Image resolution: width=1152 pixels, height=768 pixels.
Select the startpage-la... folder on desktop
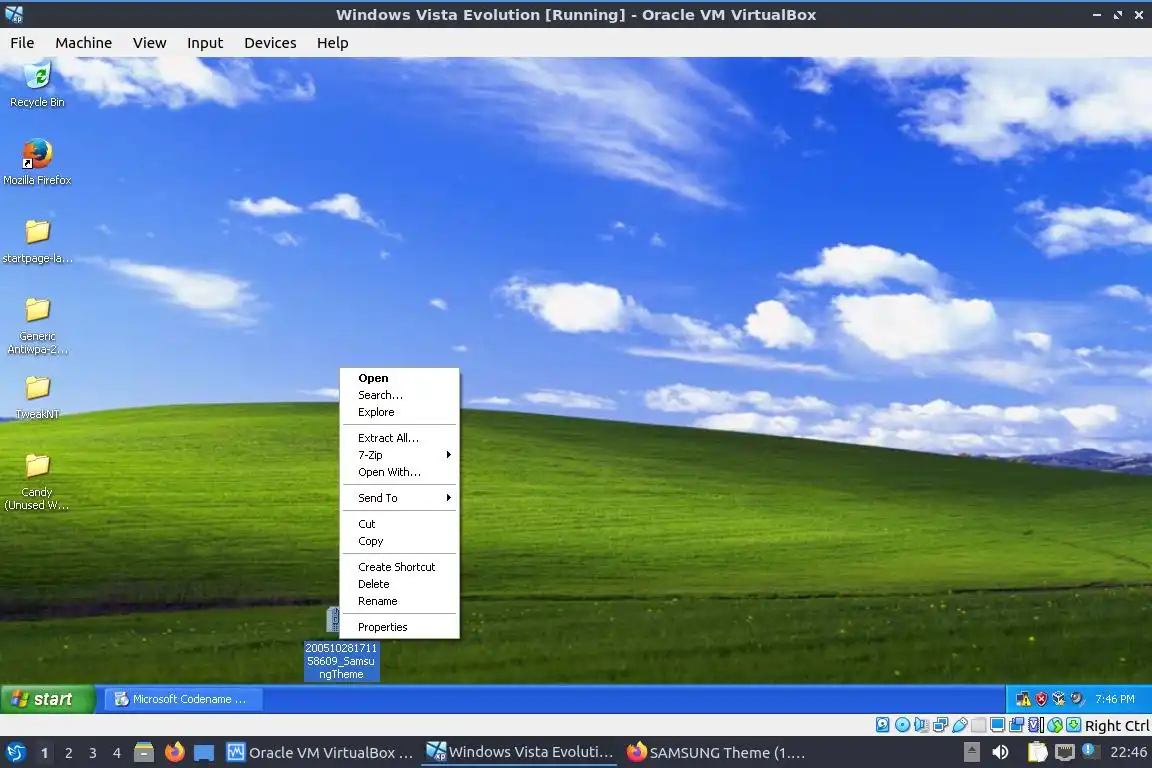click(x=37, y=241)
